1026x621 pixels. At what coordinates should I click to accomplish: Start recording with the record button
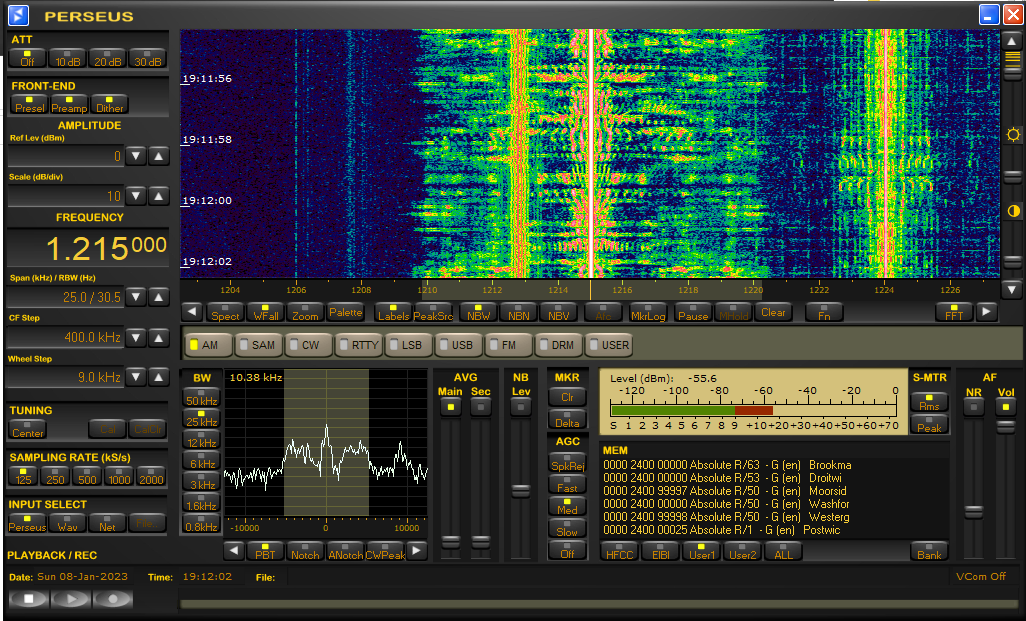(113, 599)
